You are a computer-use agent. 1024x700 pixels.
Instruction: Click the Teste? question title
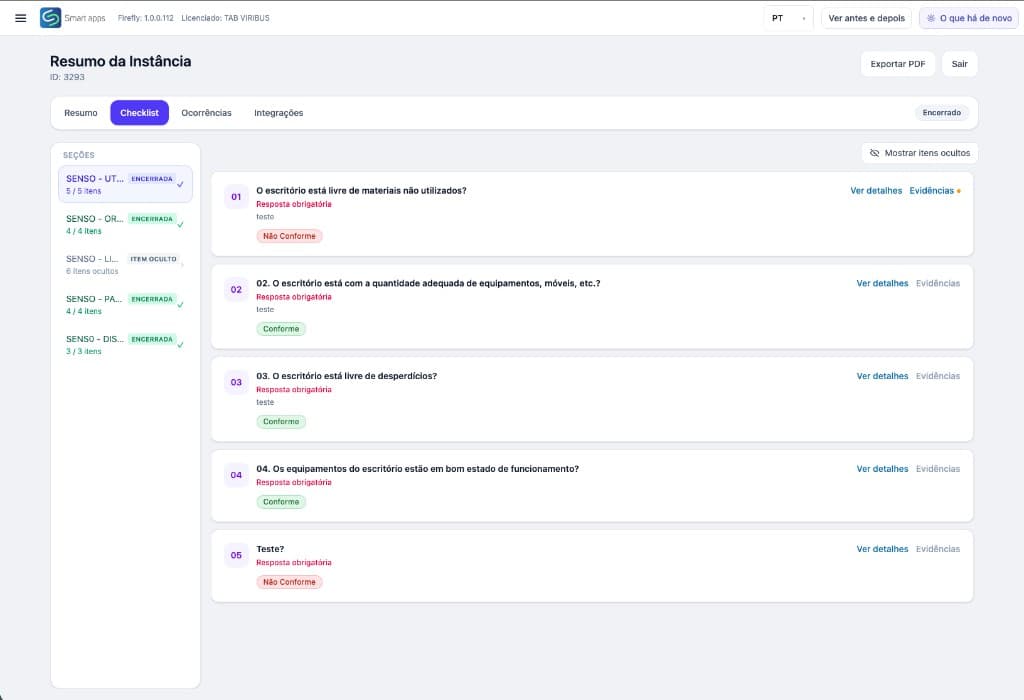pos(270,549)
